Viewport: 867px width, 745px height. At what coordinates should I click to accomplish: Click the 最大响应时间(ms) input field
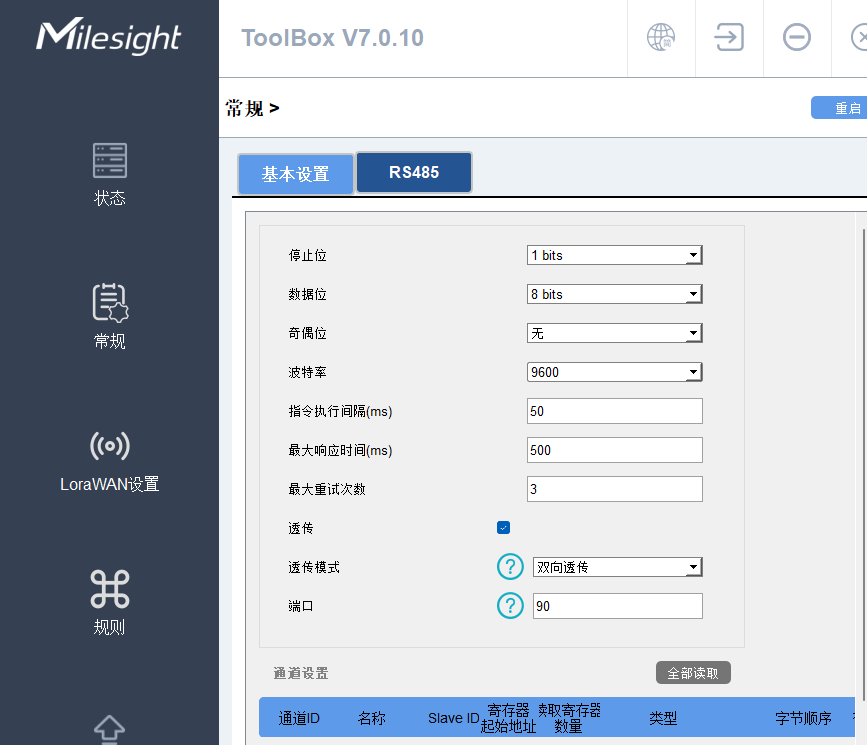[614, 450]
